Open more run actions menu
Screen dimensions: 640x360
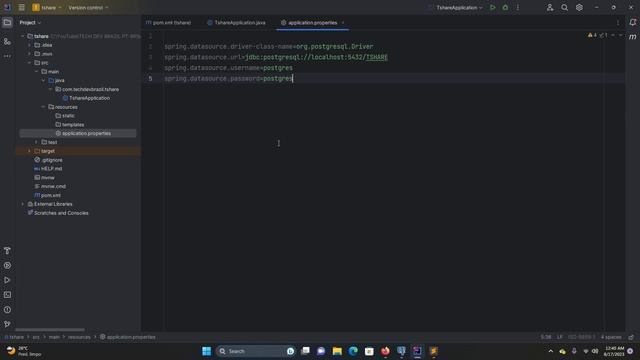tap(518, 7)
